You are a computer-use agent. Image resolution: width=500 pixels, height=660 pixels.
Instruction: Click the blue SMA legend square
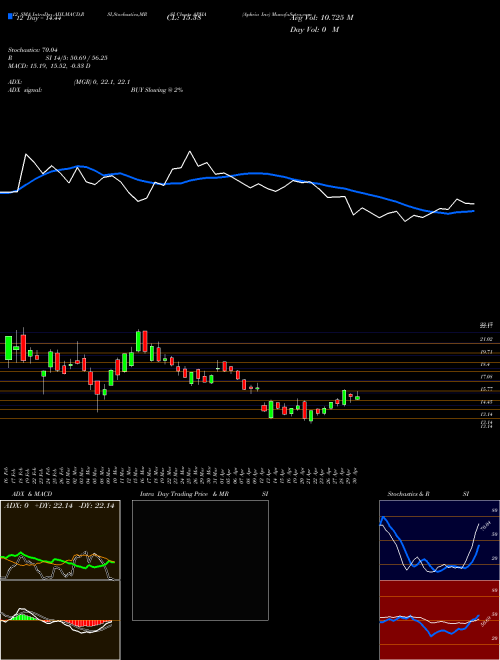pos(10,16)
